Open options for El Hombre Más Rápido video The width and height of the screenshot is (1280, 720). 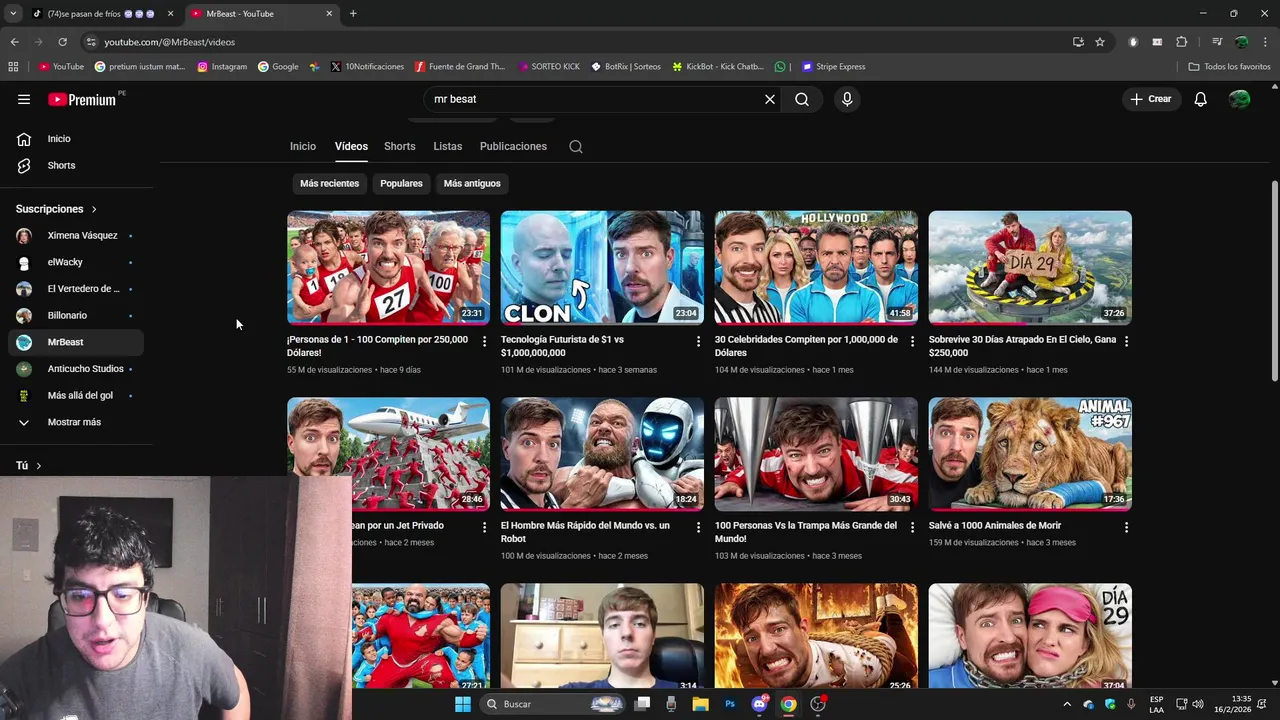pyautogui.click(x=698, y=527)
